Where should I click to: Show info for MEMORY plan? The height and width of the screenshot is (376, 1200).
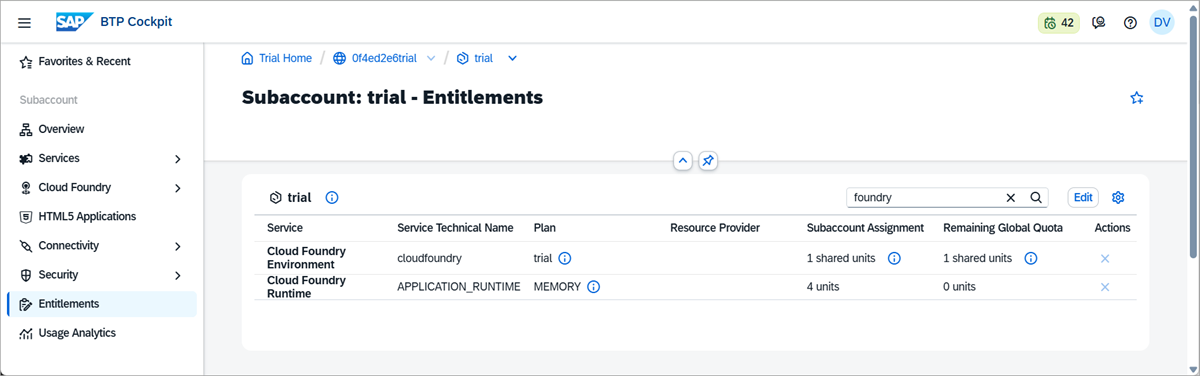pyautogui.click(x=593, y=287)
